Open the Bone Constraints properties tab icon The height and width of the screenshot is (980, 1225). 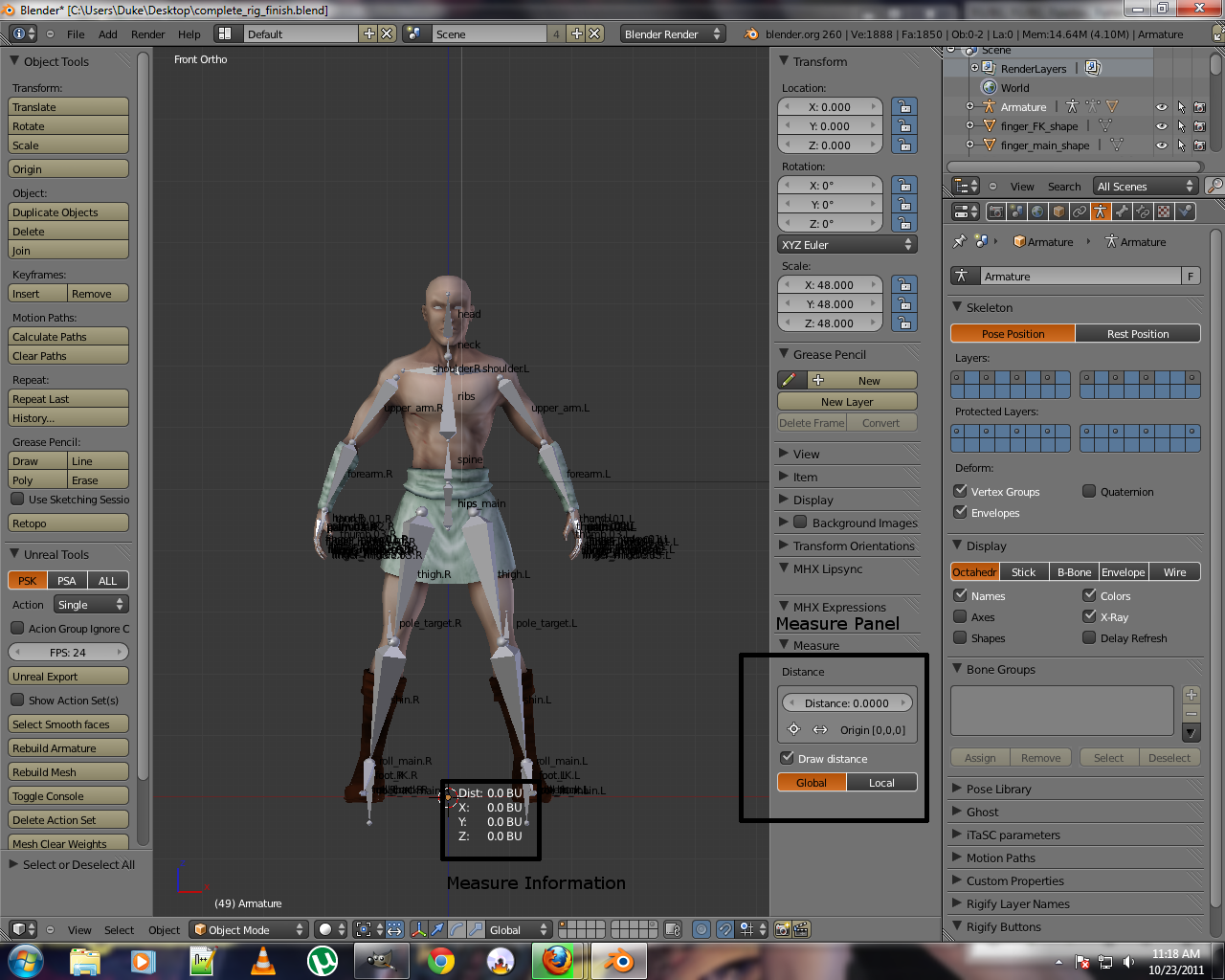coord(1143,212)
